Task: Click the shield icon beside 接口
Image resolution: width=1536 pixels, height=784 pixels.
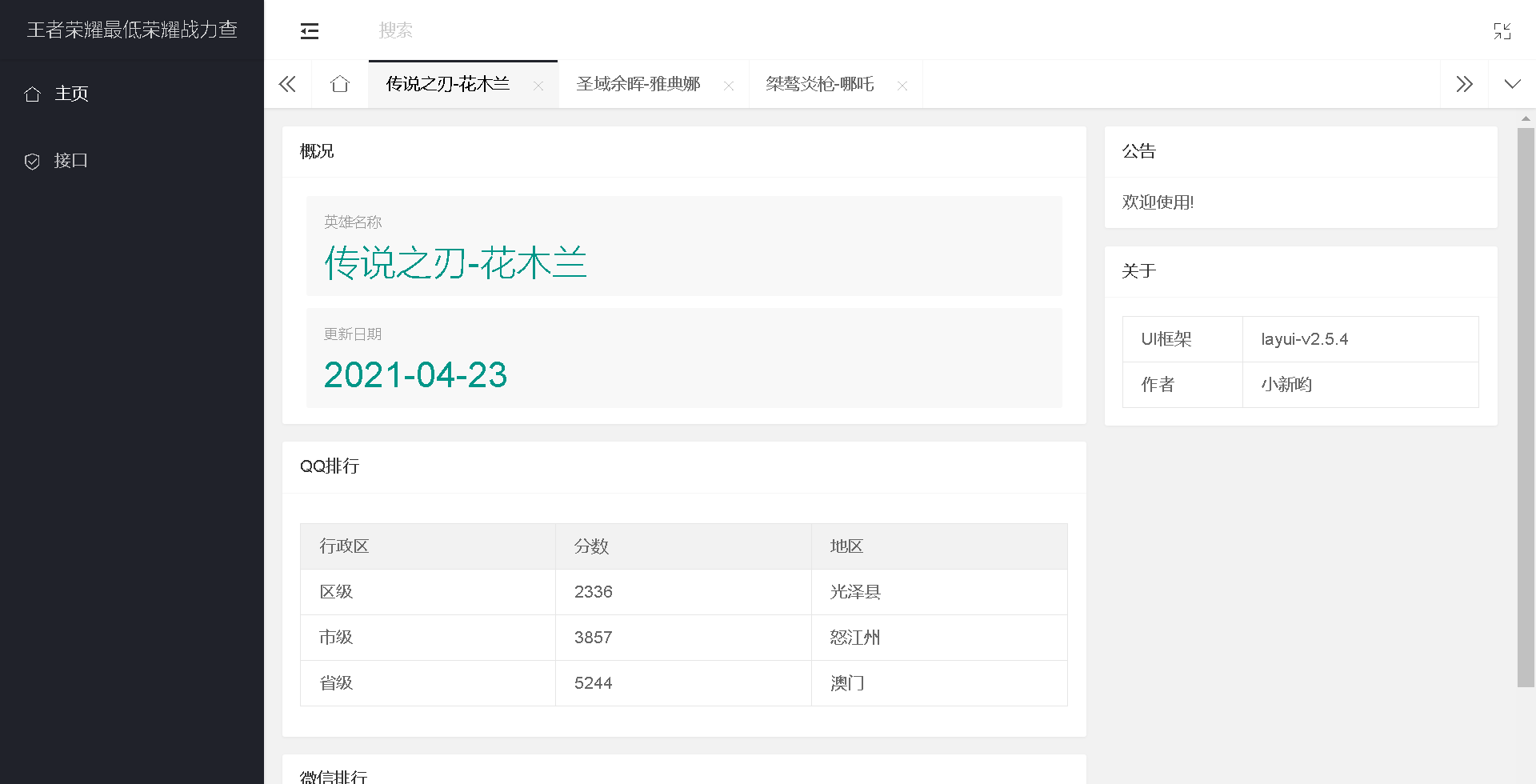Action: coord(33,161)
